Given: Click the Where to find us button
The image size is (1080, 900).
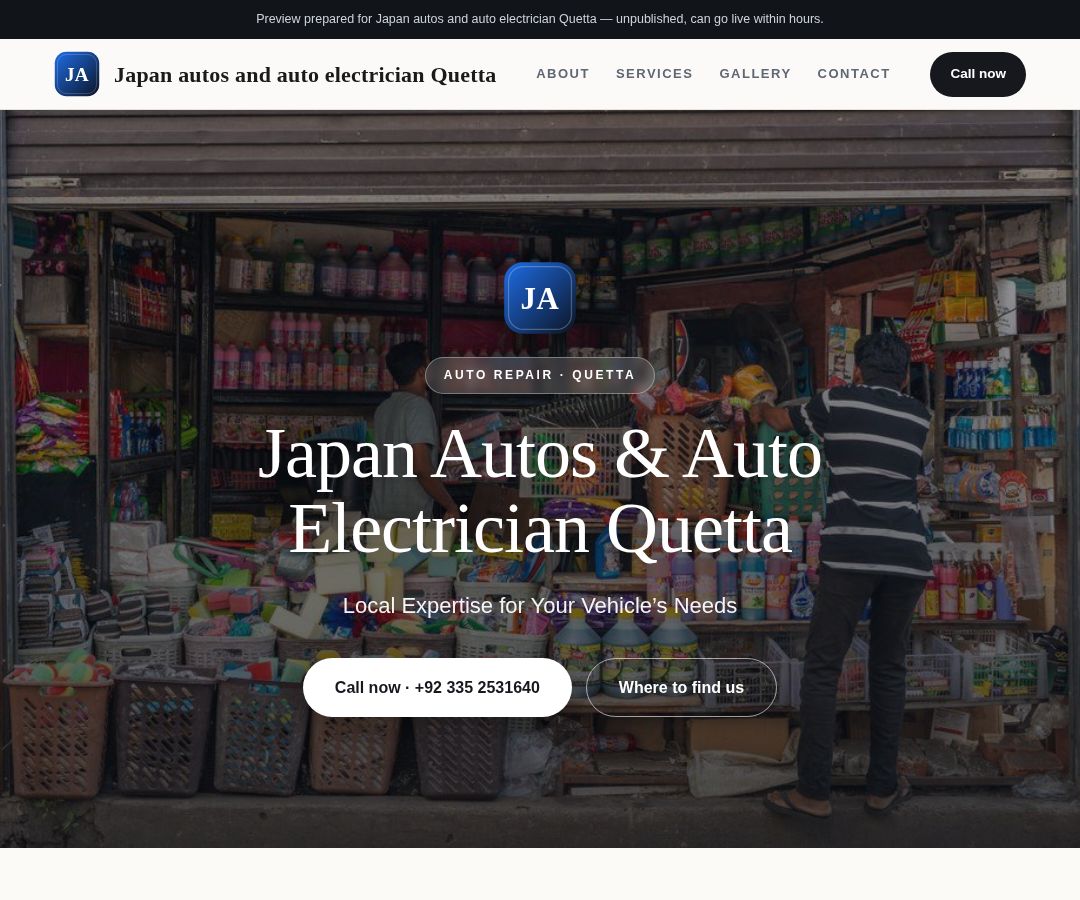Looking at the screenshot, I should (681, 687).
